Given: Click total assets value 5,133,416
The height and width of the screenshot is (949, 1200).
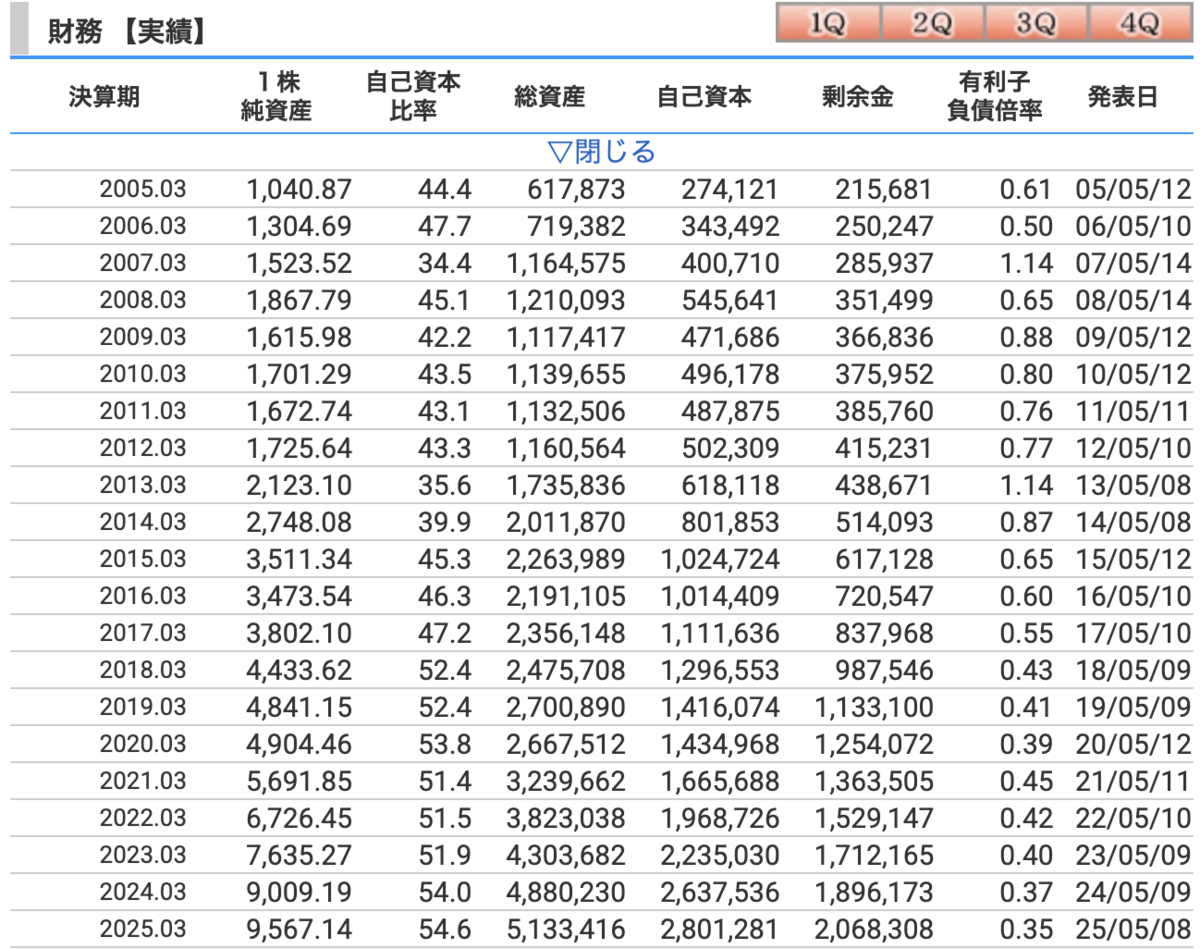Looking at the screenshot, I should [566, 929].
